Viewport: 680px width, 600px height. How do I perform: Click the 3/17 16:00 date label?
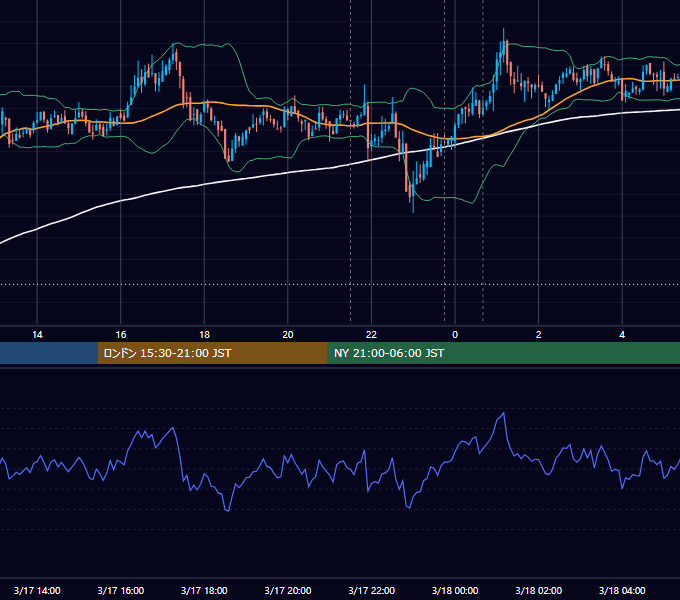(x=121, y=590)
